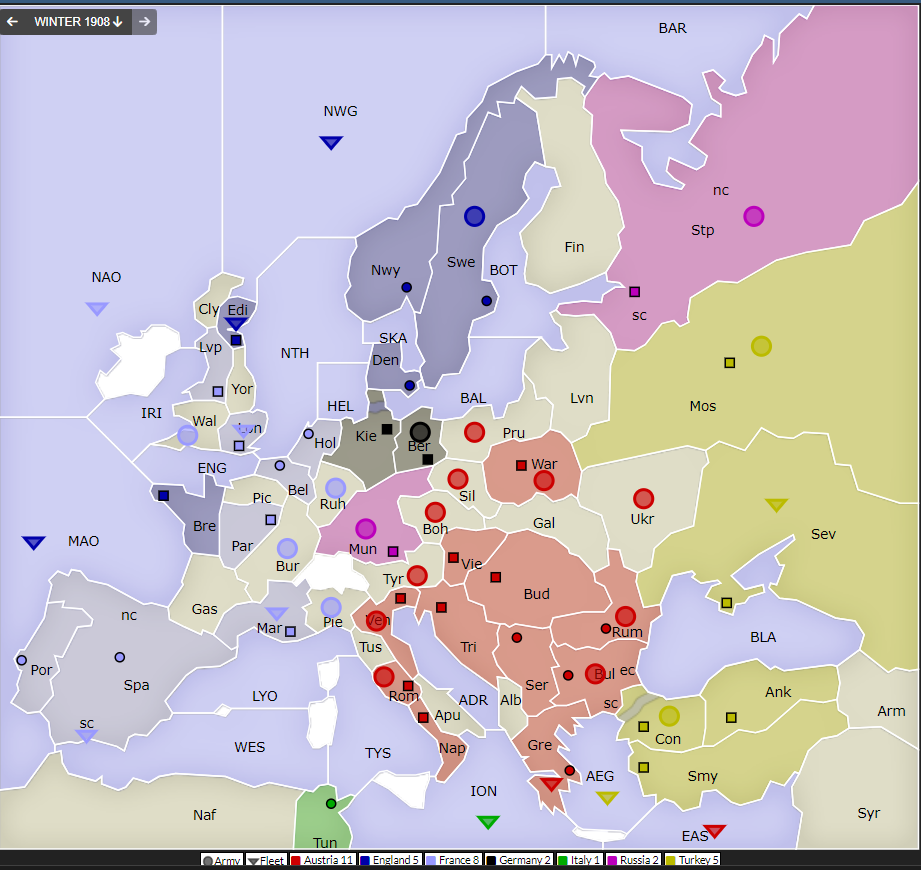This screenshot has height=870, width=921.
Task: Click the 'Arm' Armenia label
Action: coord(891,711)
